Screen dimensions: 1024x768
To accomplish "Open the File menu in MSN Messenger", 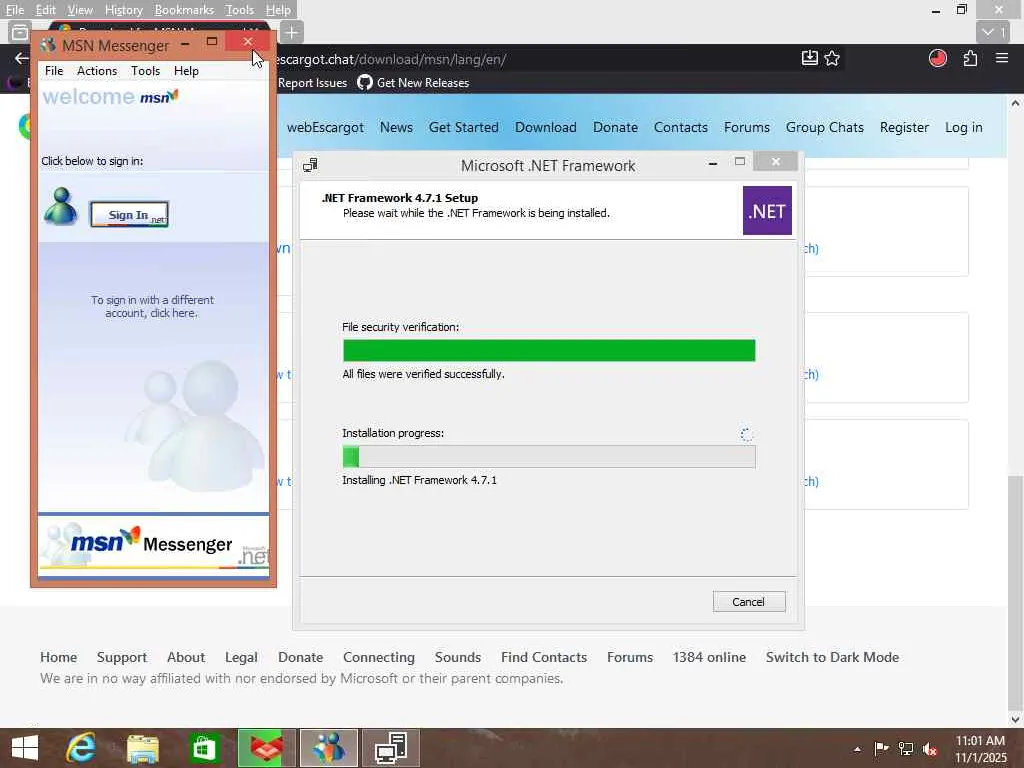I will pos(54,71).
